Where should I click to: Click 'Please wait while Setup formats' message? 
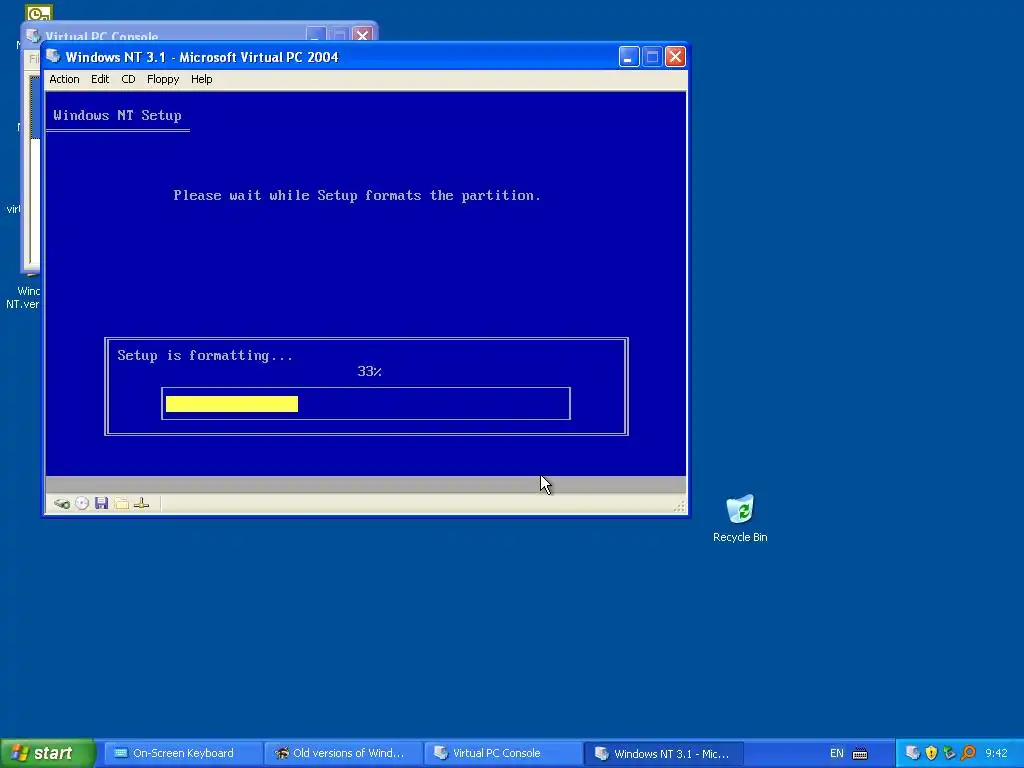357,195
